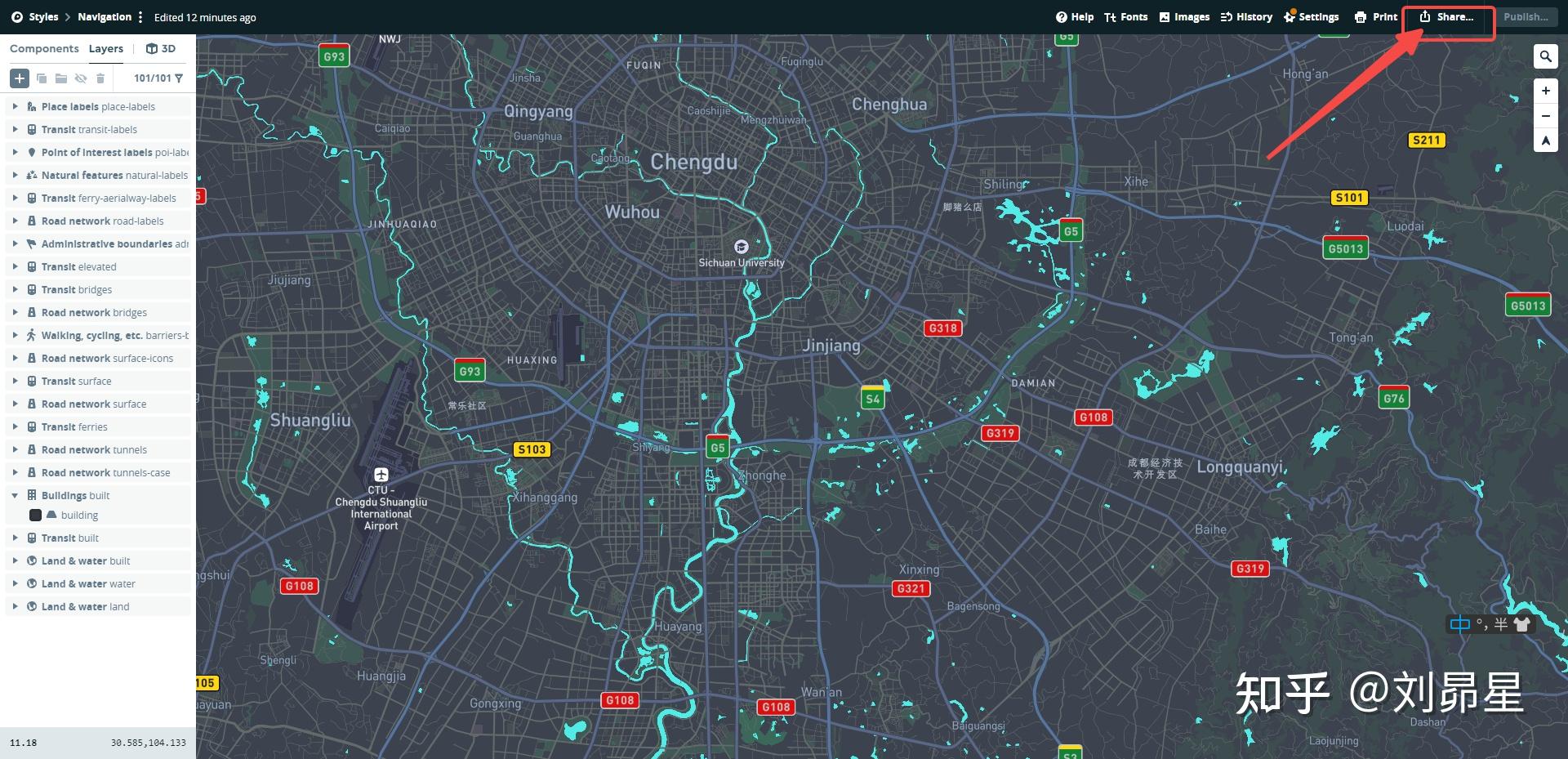
Task: Click the duplicate layer icon
Action: 42,78
